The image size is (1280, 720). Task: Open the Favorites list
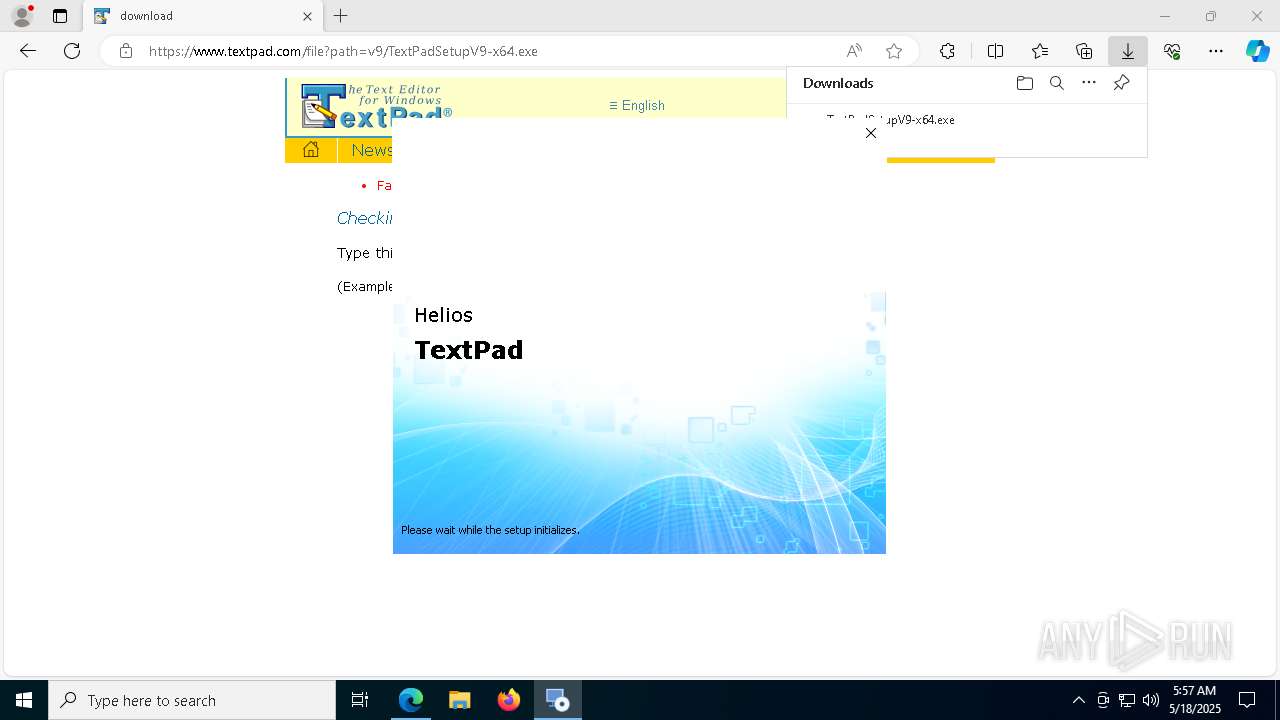point(1040,51)
